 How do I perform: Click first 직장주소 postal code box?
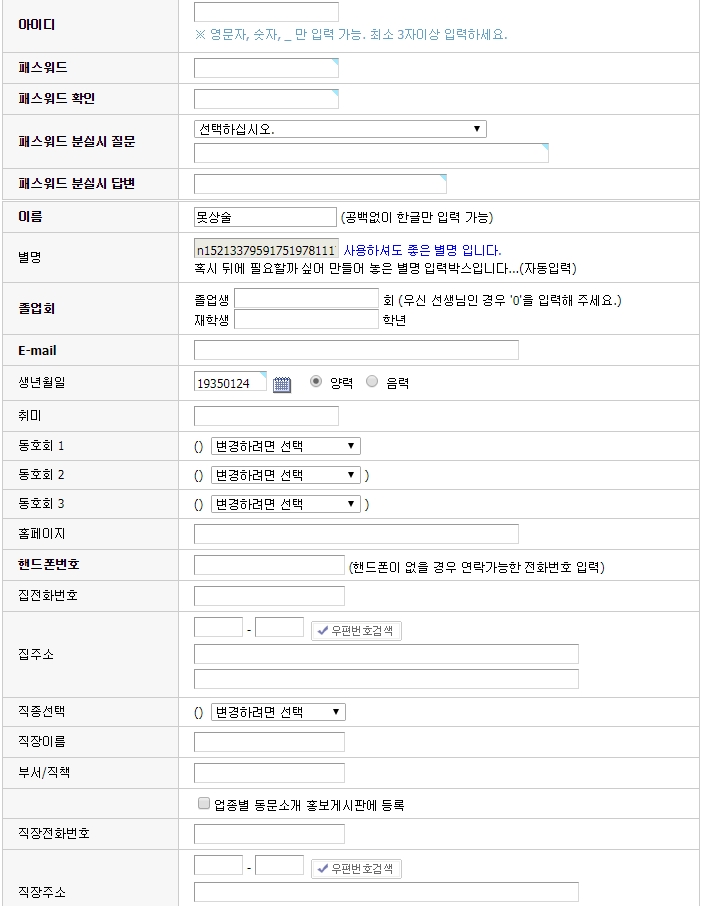tap(218, 866)
